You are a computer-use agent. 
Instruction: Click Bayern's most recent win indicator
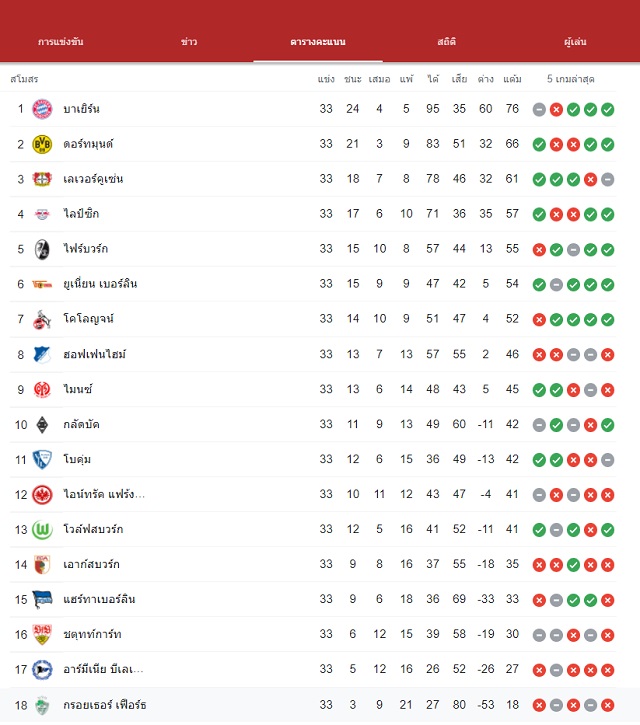tap(608, 110)
